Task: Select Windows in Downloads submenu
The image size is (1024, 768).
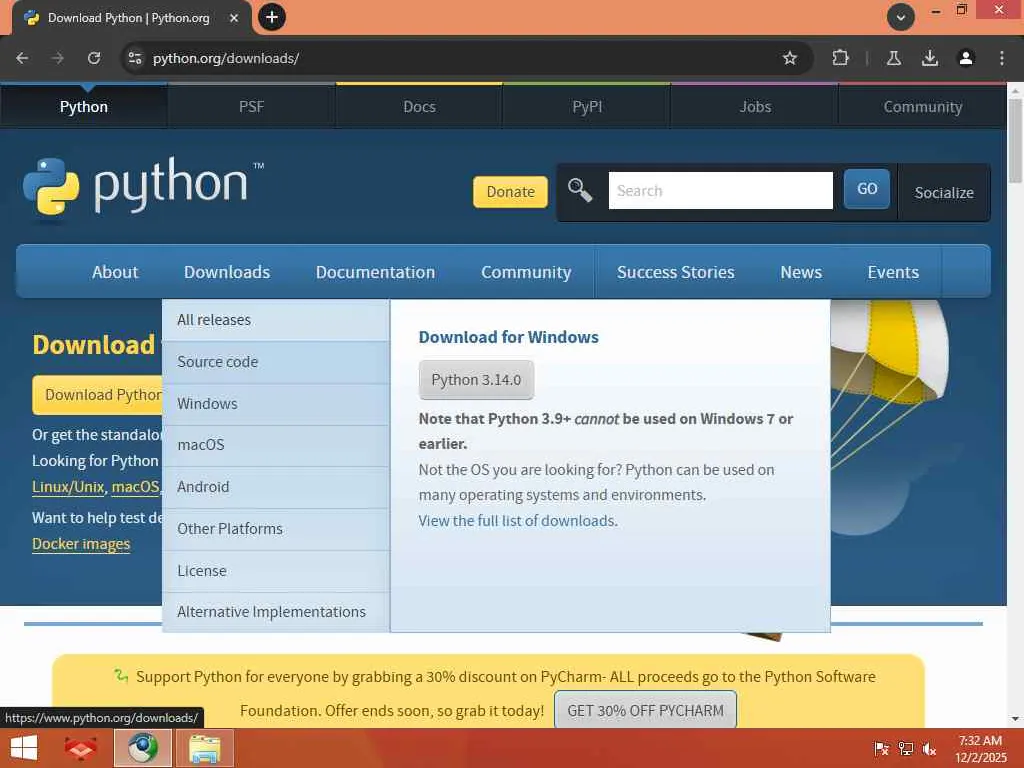Action: [x=276, y=404]
